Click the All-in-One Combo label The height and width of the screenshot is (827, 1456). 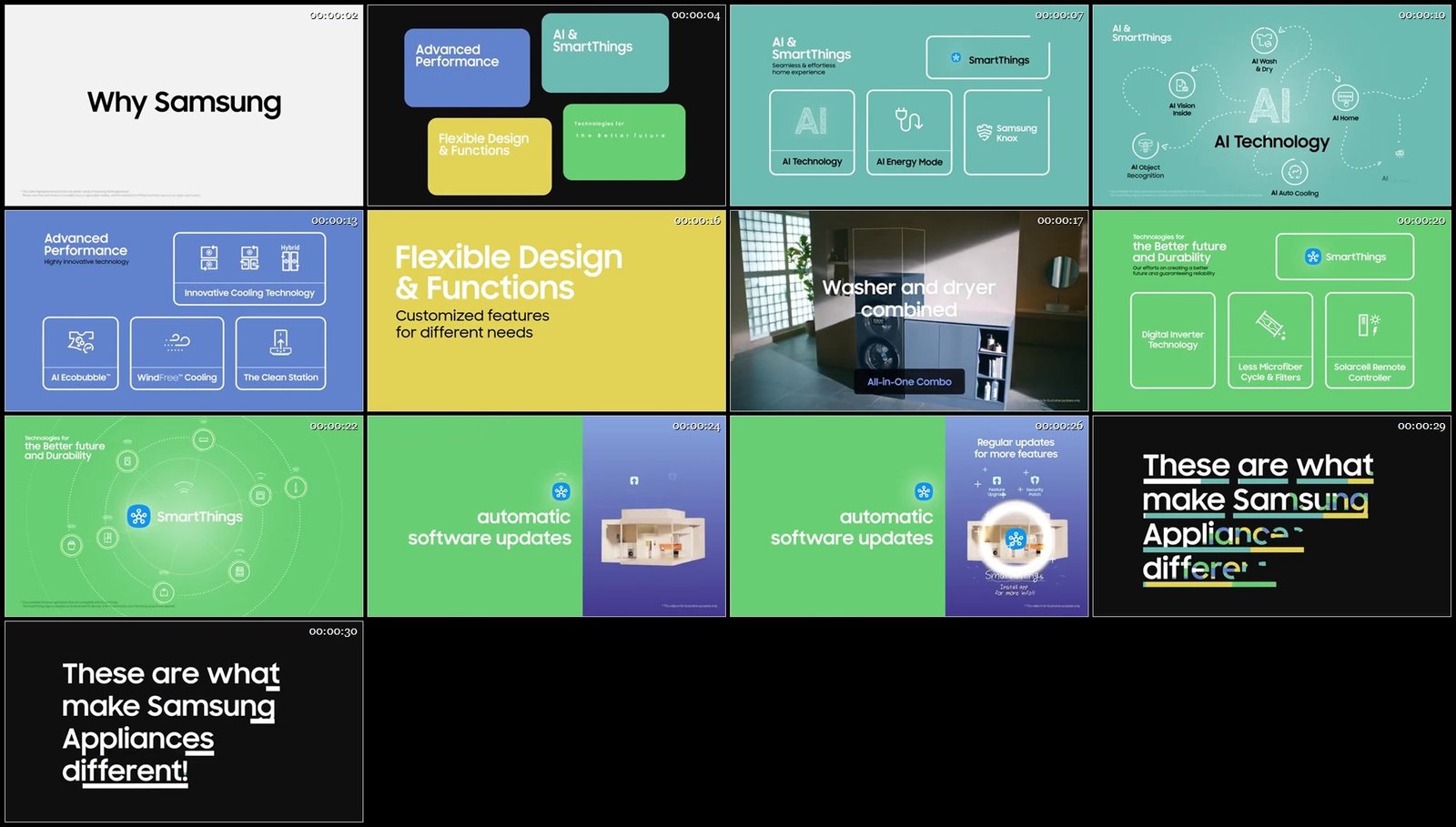(909, 382)
